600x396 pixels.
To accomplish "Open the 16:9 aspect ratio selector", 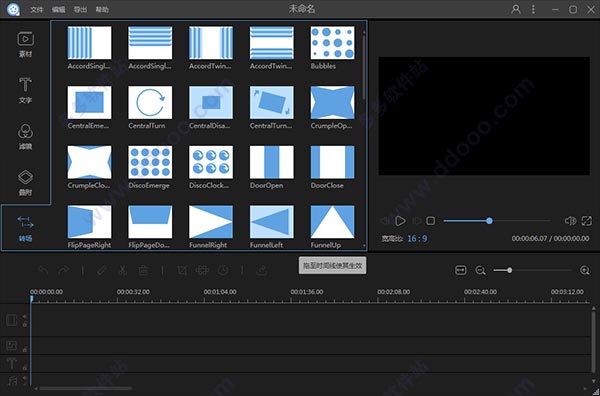I will pos(417,238).
